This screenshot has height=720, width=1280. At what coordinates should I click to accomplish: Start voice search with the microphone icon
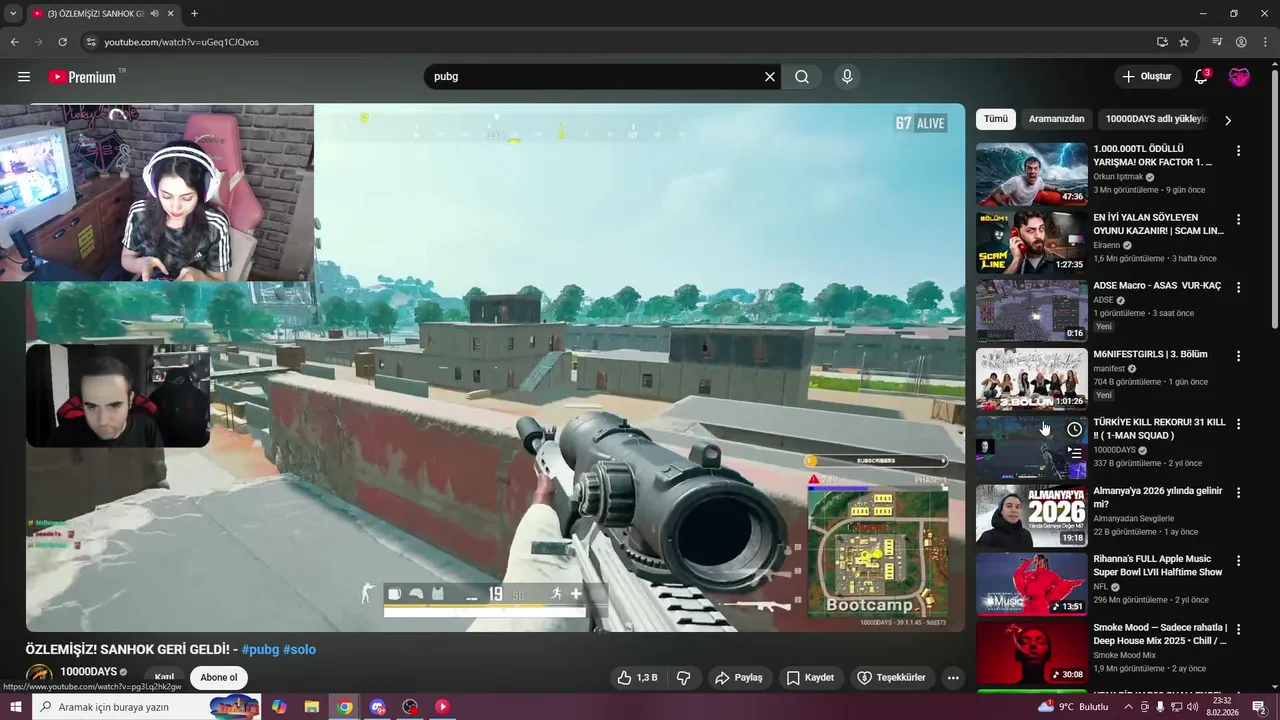pos(847,76)
